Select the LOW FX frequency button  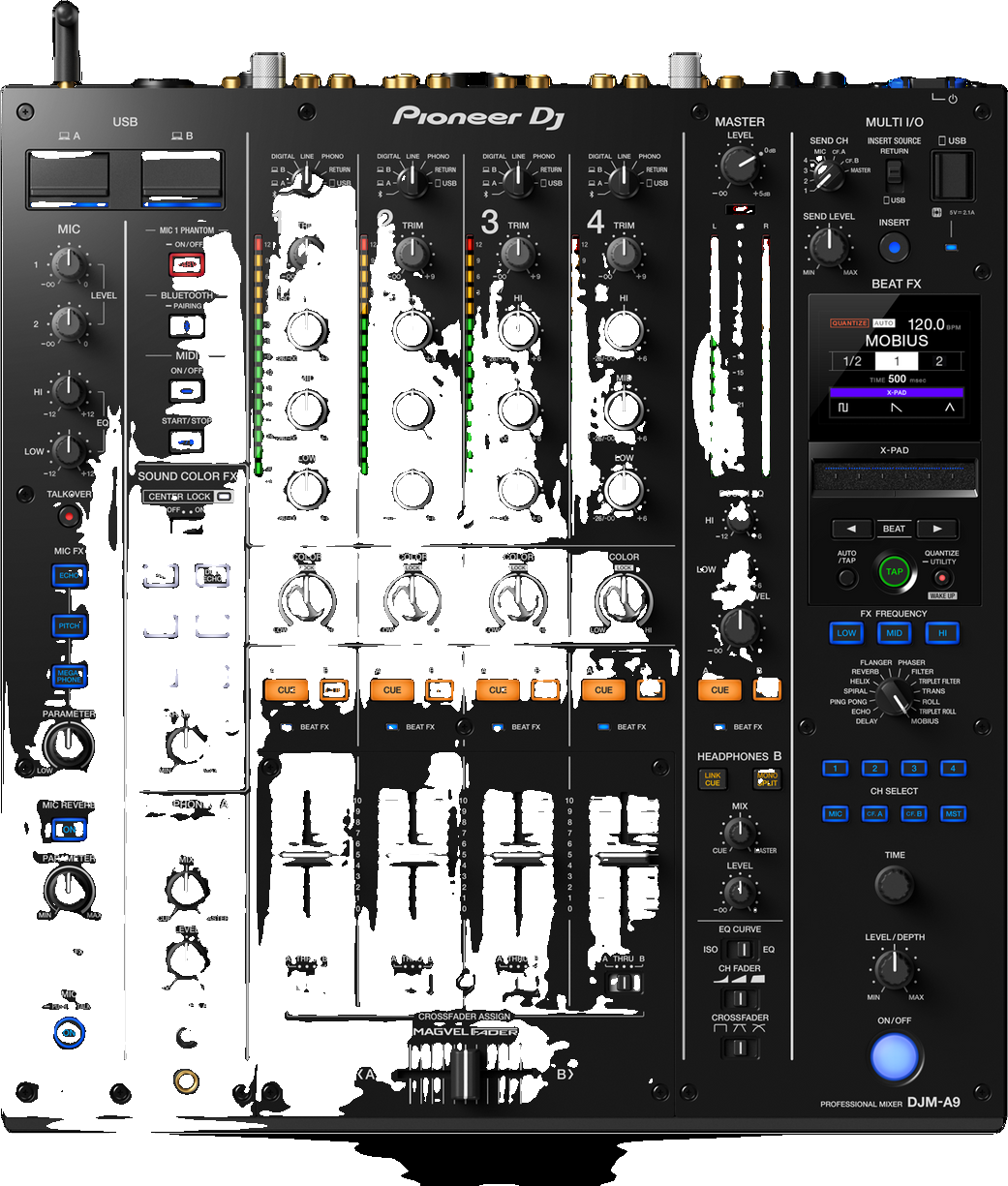click(846, 633)
